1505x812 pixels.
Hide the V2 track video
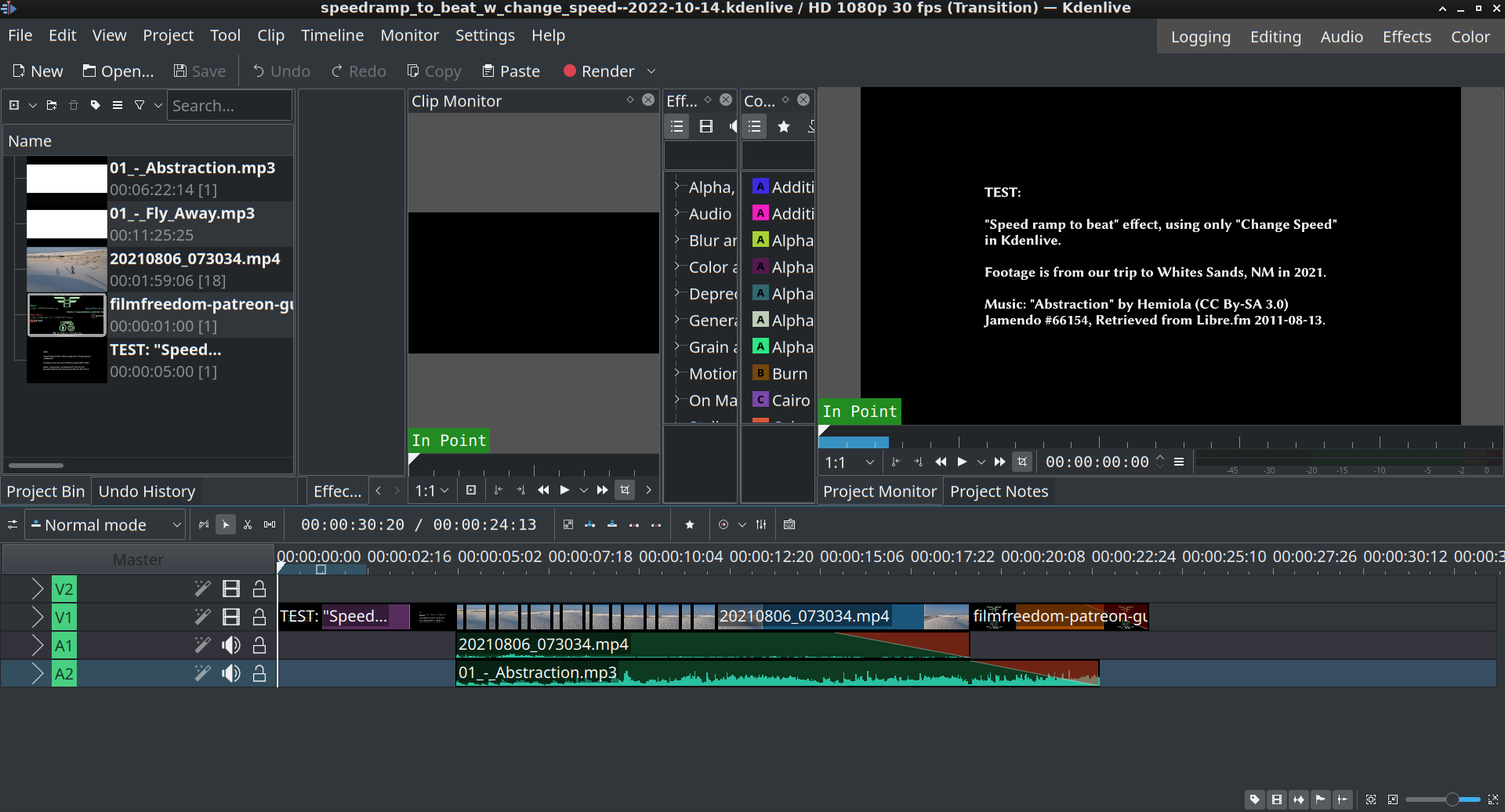click(x=231, y=589)
